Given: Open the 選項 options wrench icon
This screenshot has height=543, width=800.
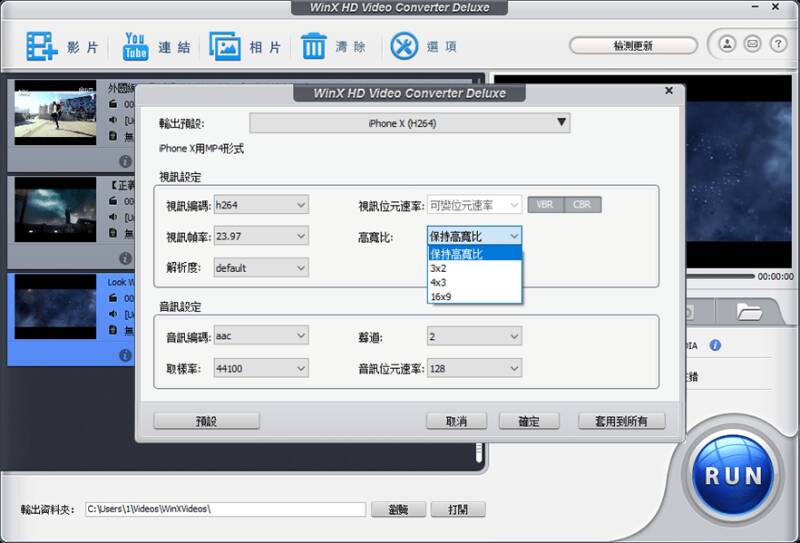Looking at the screenshot, I should coord(404,46).
